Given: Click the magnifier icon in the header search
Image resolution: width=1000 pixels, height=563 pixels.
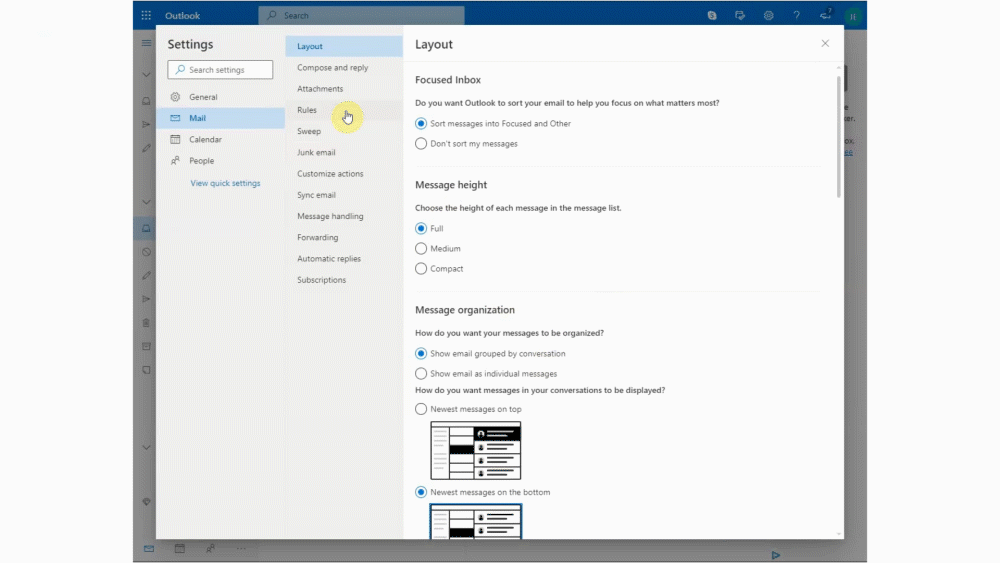Looking at the screenshot, I should (272, 15).
